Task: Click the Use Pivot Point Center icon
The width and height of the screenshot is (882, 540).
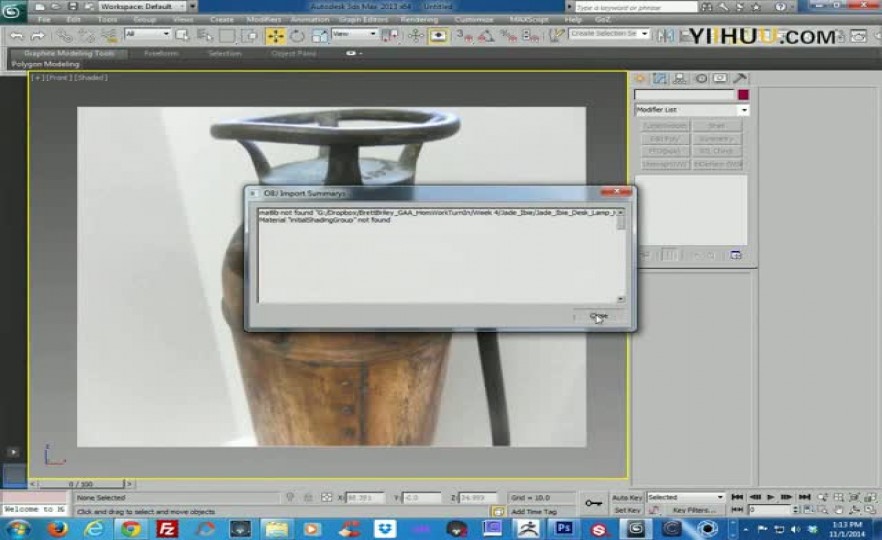Action: pyautogui.click(x=390, y=36)
